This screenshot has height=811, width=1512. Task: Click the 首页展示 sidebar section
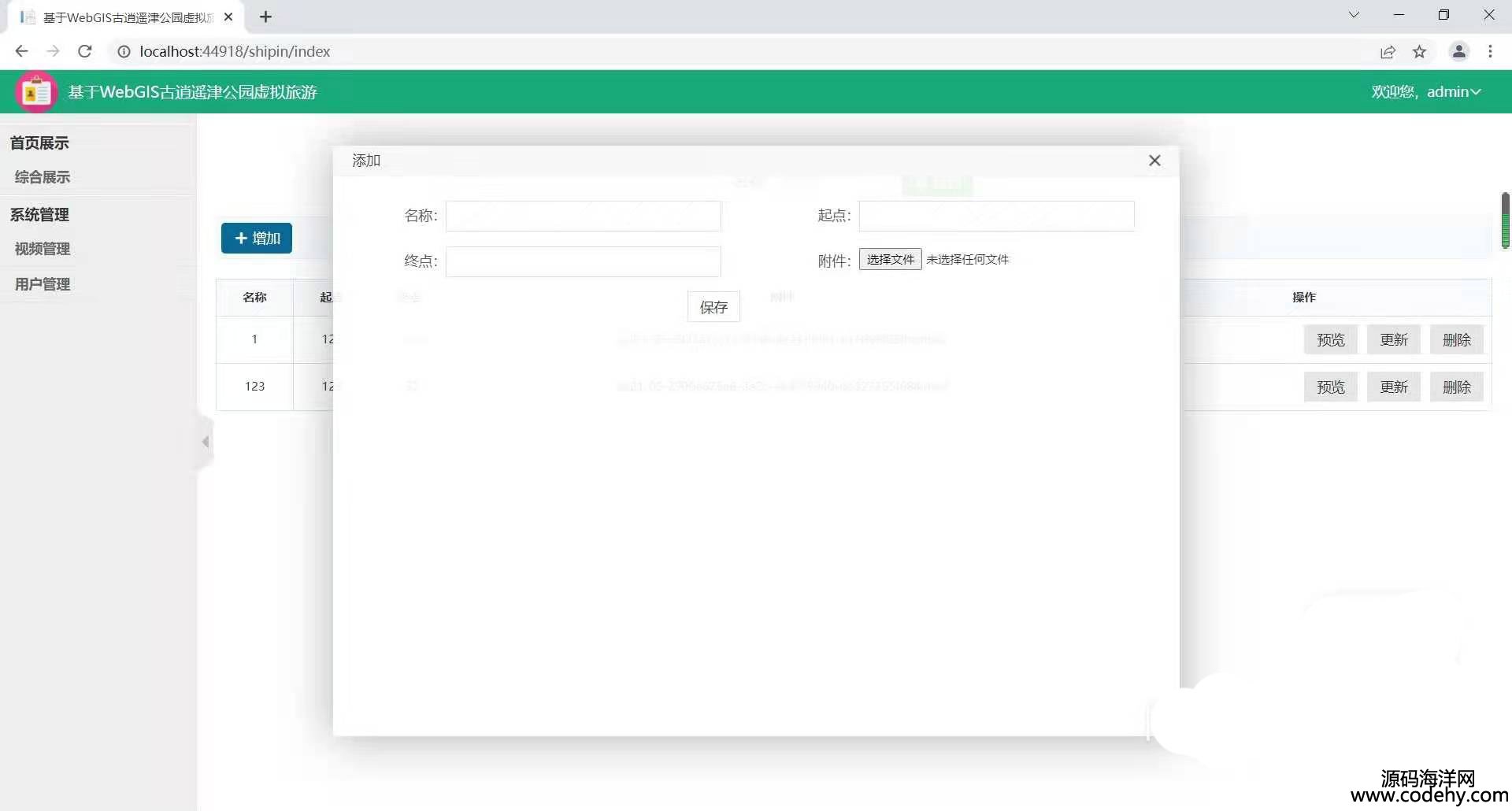(39, 143)
